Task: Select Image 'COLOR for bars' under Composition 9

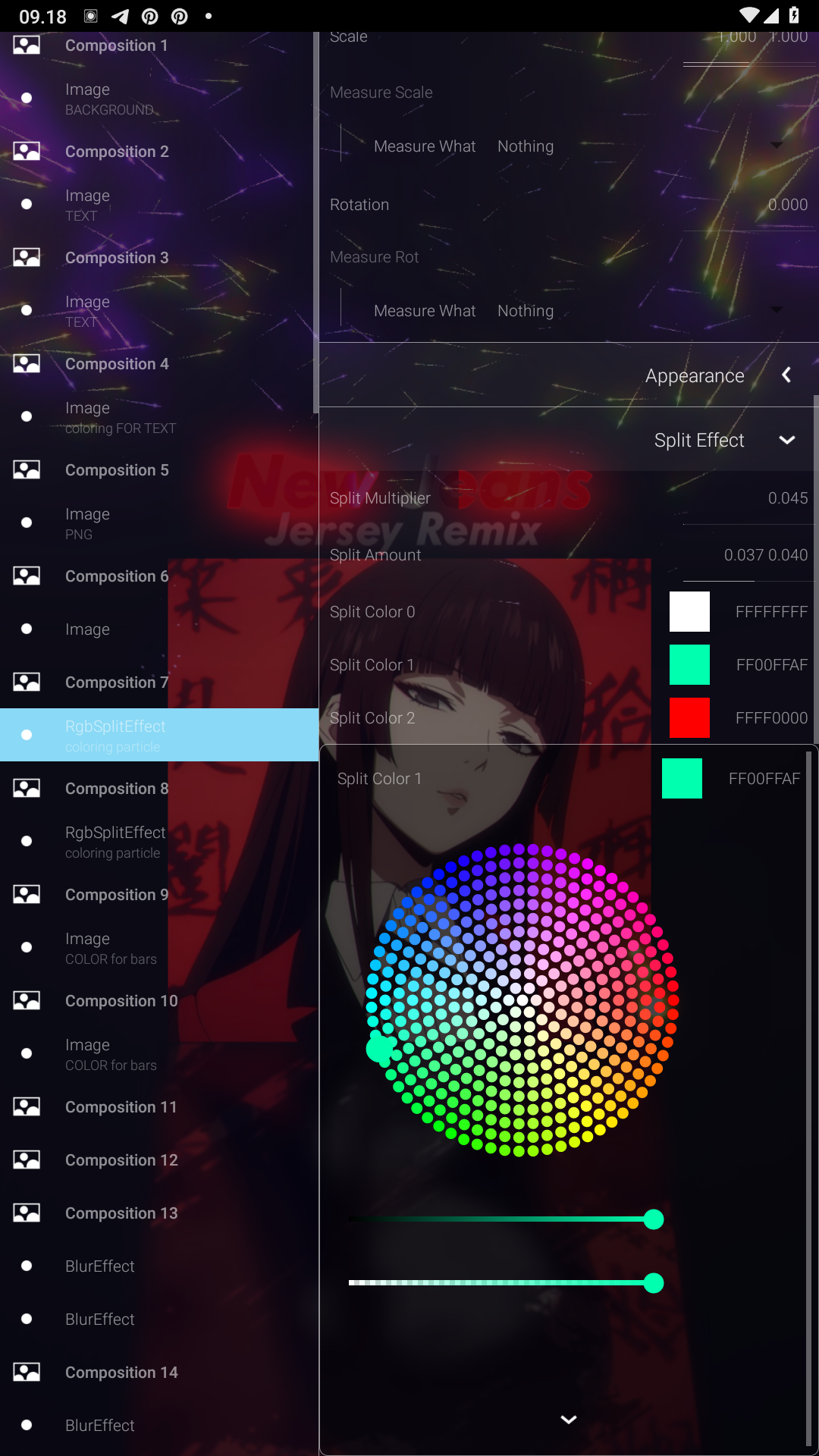Action: click(158, 948)
